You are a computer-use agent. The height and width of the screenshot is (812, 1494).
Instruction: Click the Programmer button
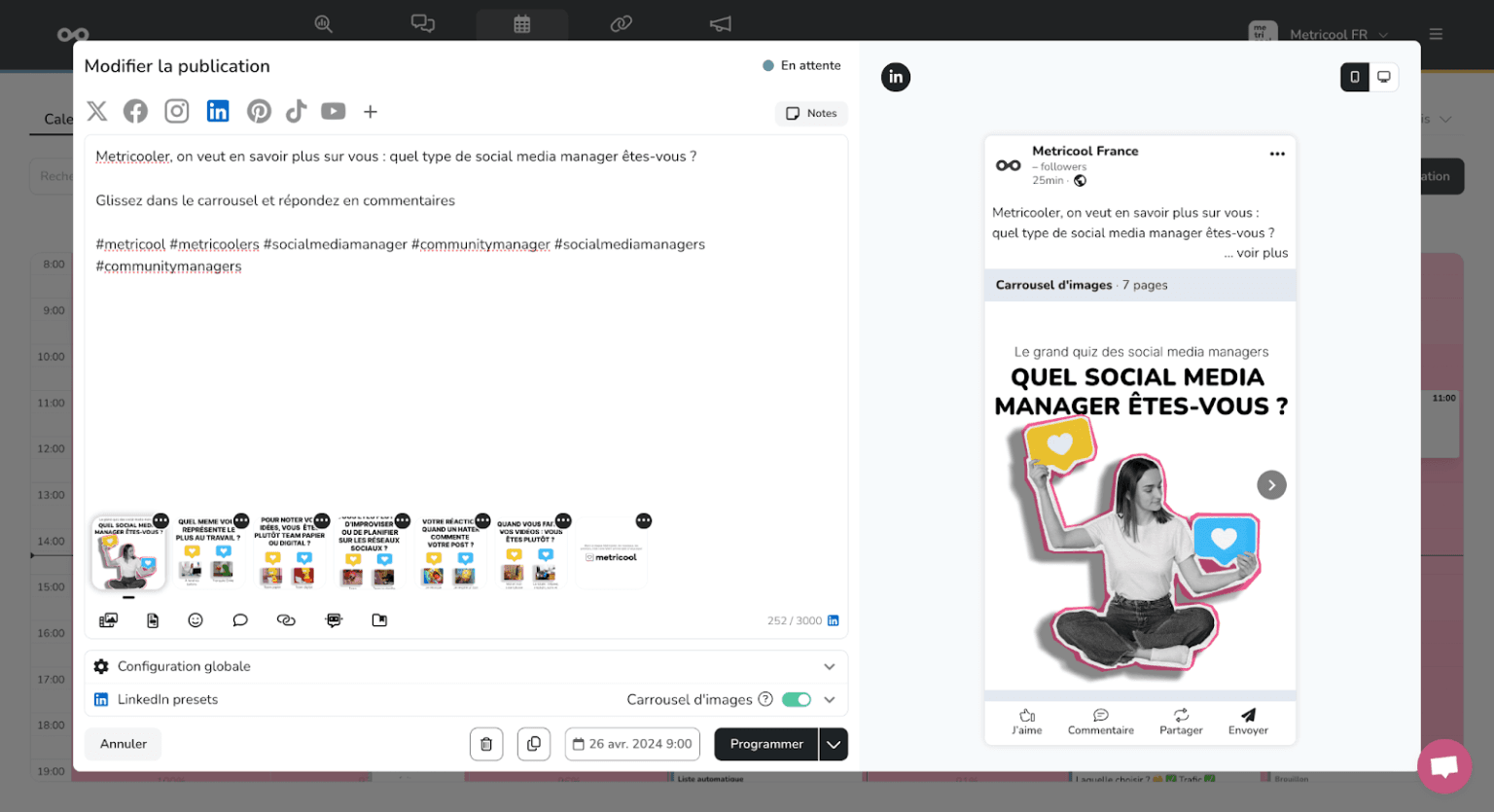[x=765, y=743]
